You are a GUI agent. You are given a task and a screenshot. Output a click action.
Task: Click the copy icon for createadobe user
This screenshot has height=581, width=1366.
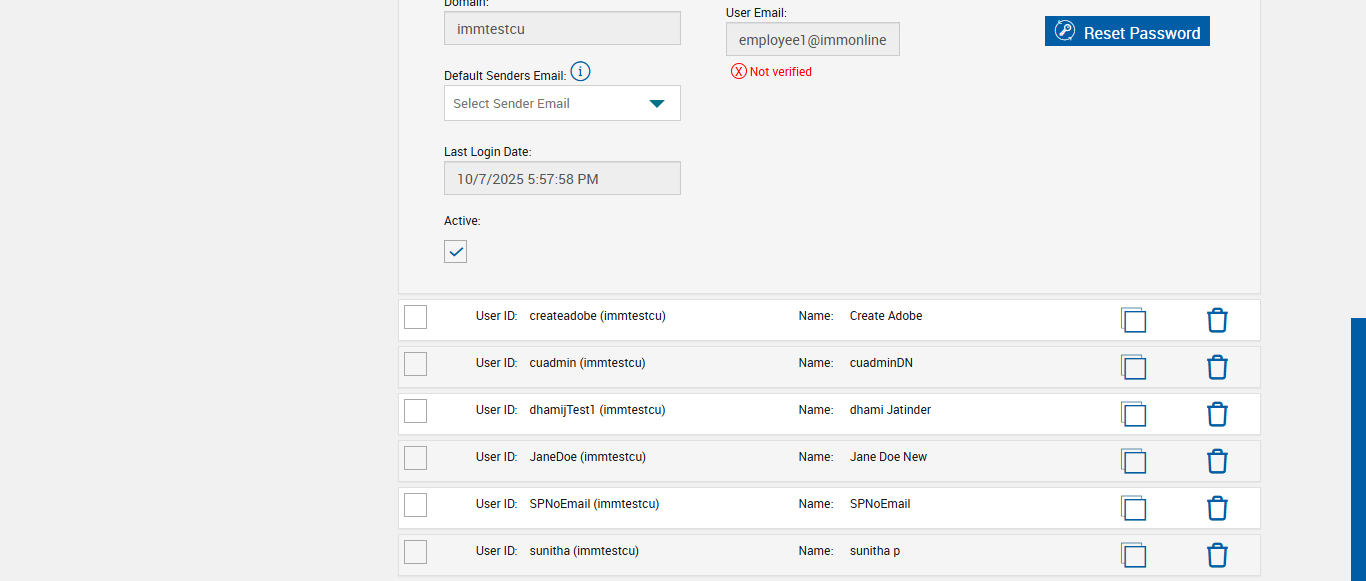pyautogui.click(x=1133, y=320)
